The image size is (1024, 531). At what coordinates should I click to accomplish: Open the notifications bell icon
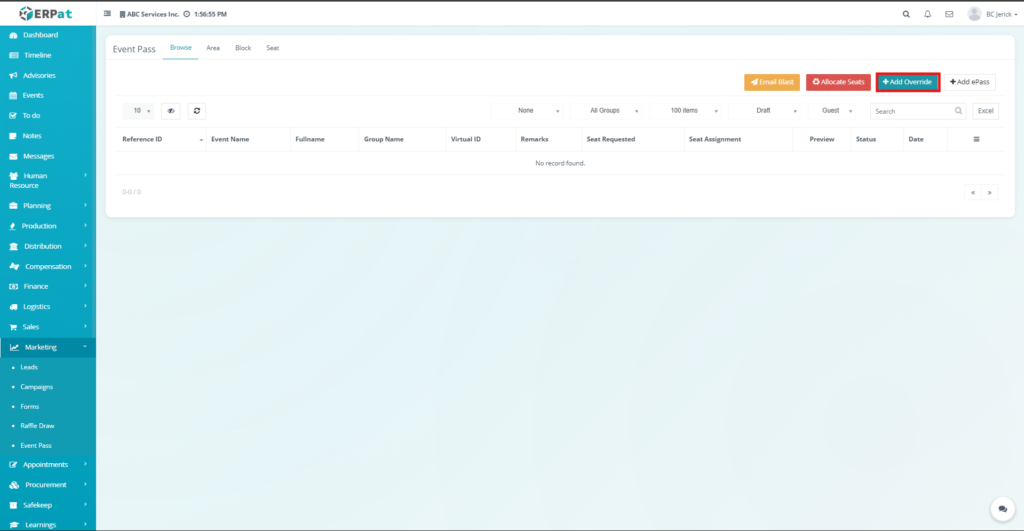928,14
